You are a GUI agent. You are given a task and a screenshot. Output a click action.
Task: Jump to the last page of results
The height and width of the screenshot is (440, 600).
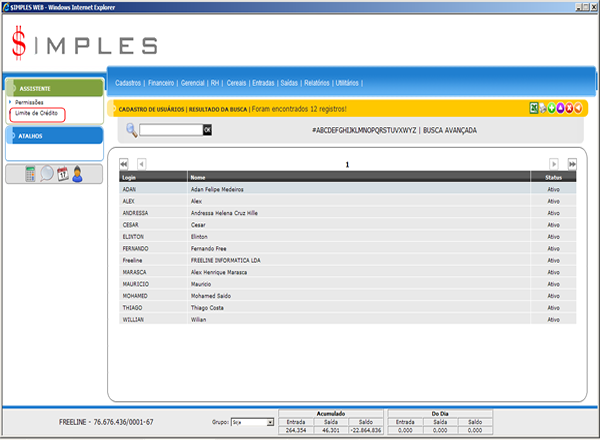click(572, 163)
